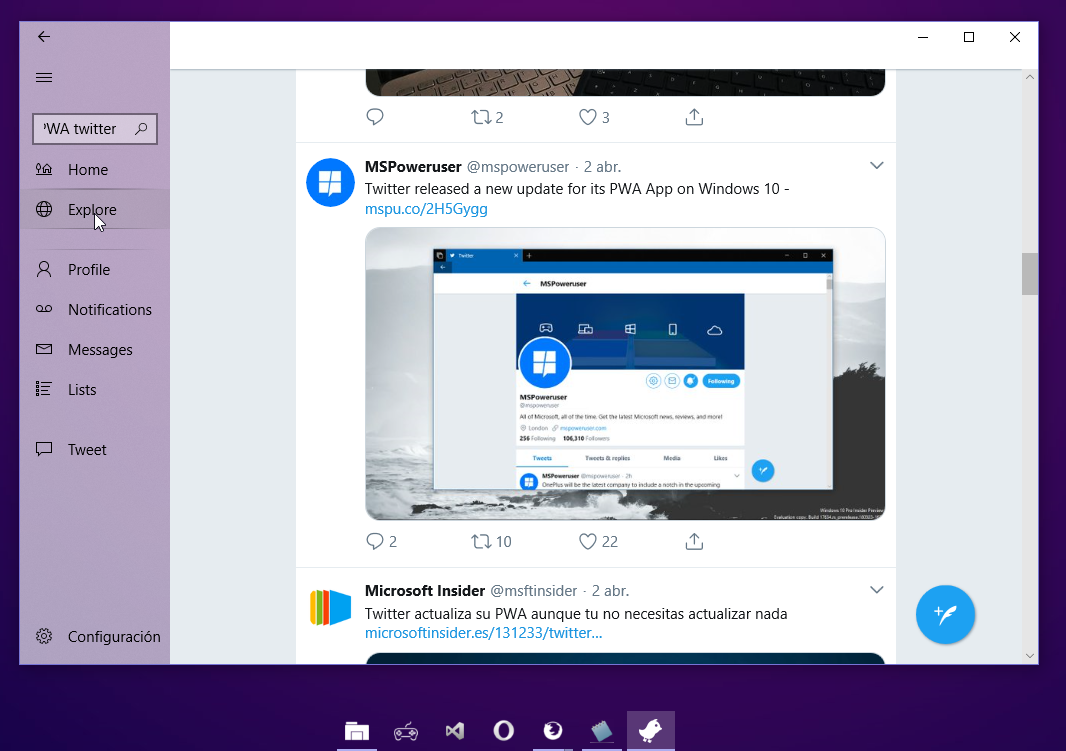Launch Twitter from the Windows taskbar

(x=650, y=730)
